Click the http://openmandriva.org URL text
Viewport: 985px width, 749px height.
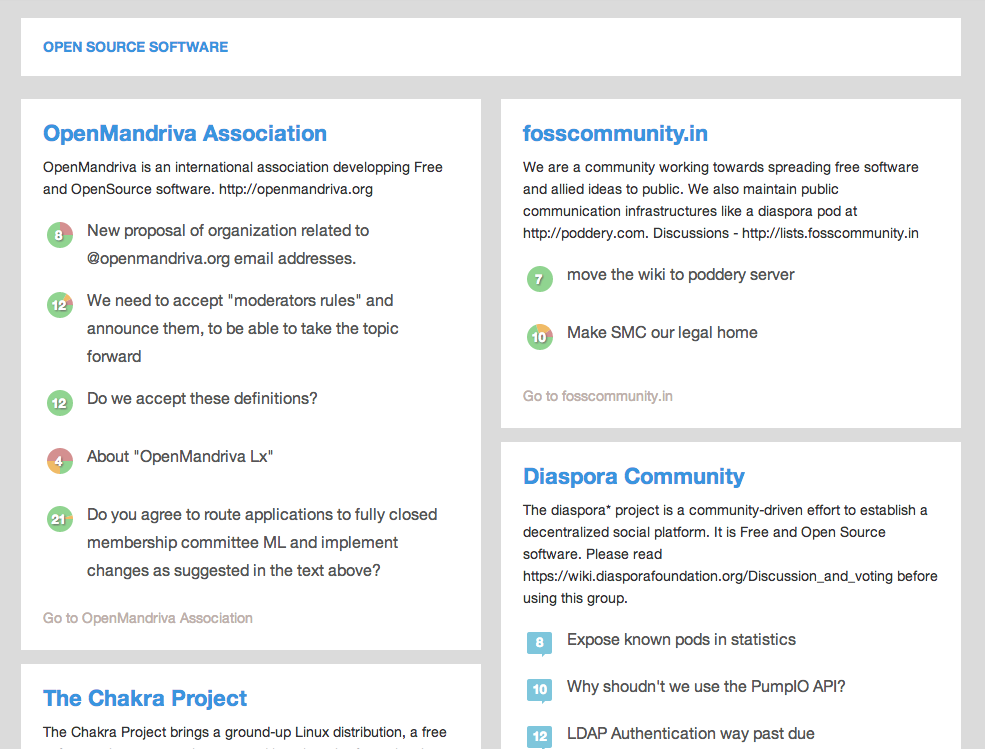click(296, 189)
